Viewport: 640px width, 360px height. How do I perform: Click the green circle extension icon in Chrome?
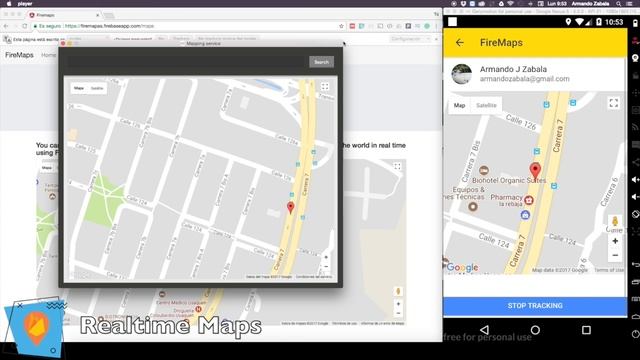[x=427, y=26]
